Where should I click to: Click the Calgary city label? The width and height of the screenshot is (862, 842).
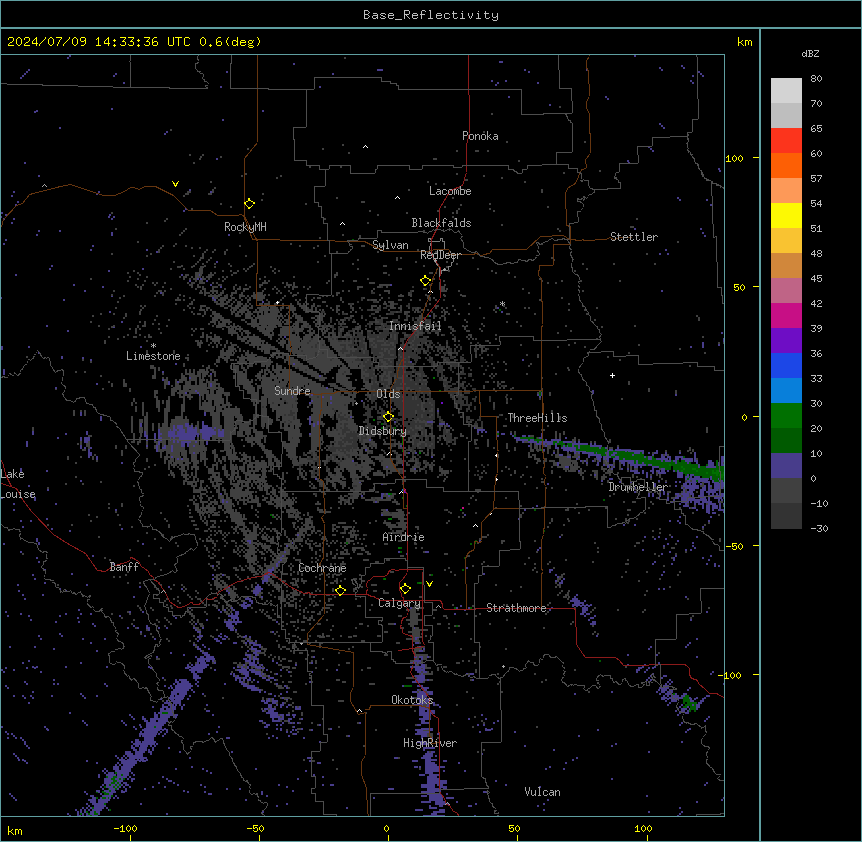click(399, 603)
